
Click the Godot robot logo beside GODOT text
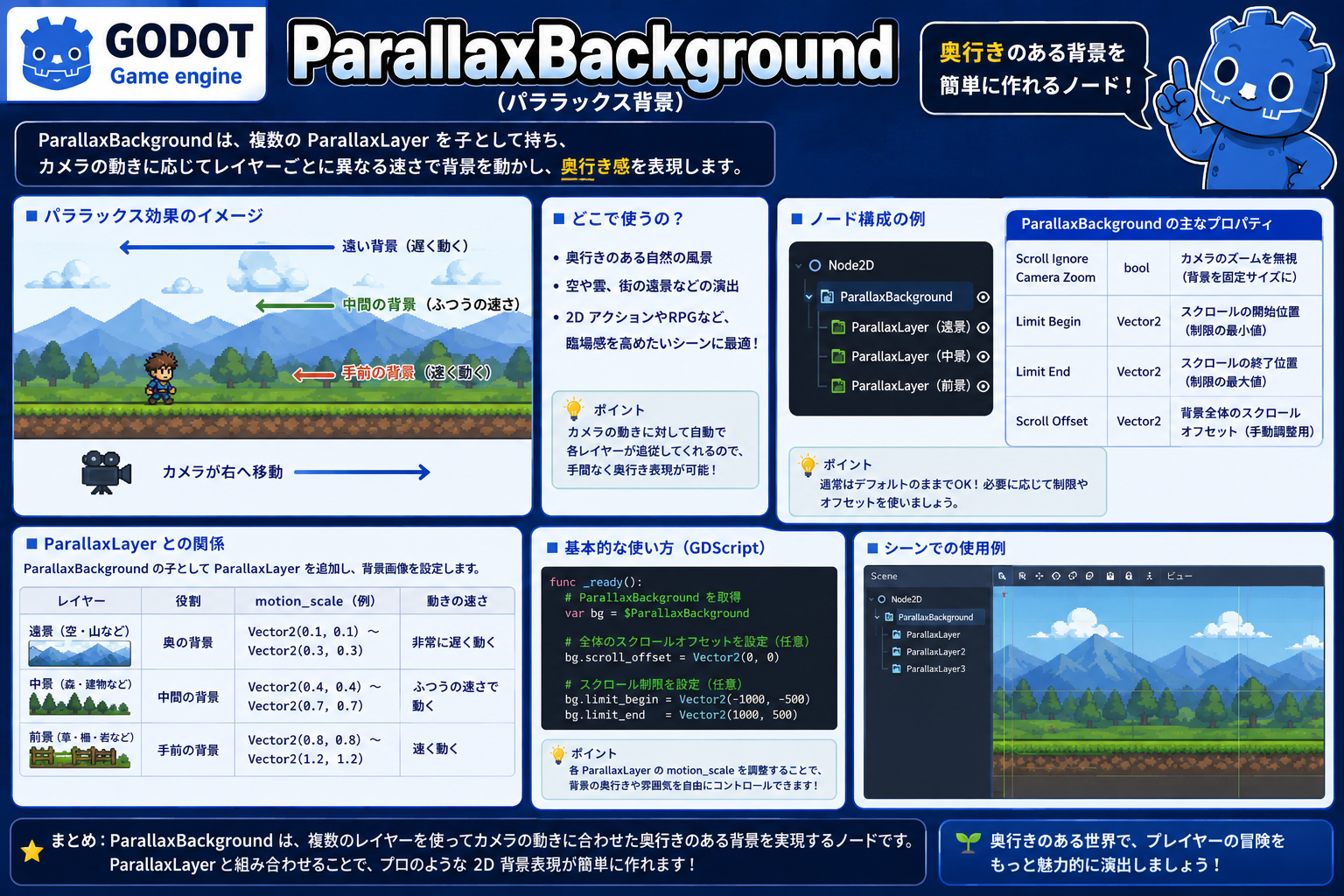coord(56,54)
